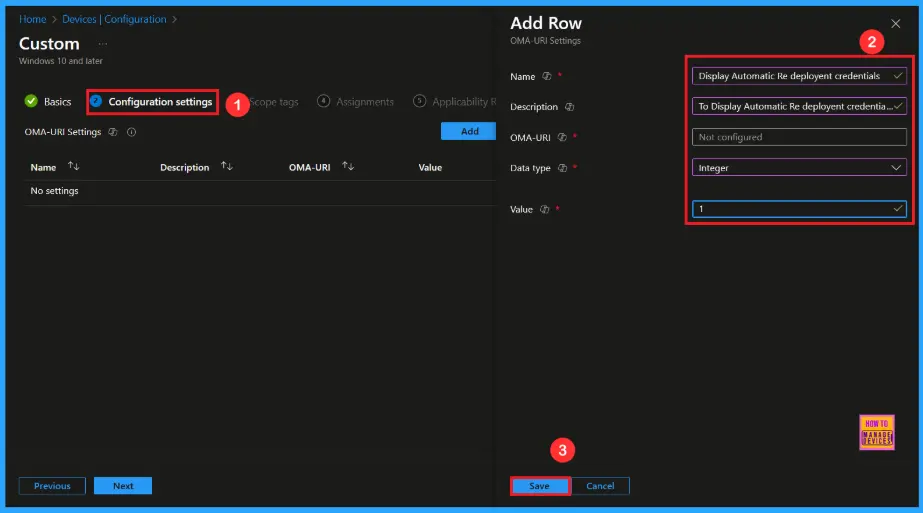Click the copy icon next to OMA-URI Settings
The width and height of the screenshot is (923, 513).
coord(112,132)
